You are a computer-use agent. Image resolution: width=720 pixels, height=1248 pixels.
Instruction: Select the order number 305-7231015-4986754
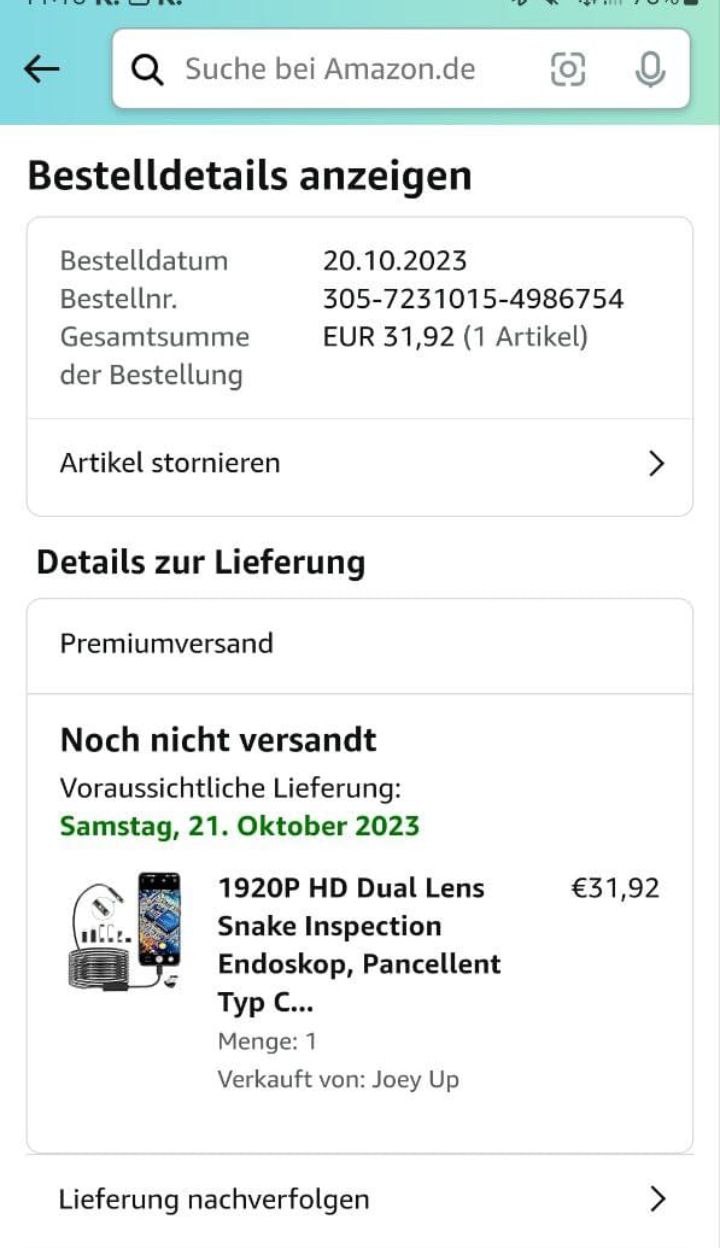click(472, 299)
